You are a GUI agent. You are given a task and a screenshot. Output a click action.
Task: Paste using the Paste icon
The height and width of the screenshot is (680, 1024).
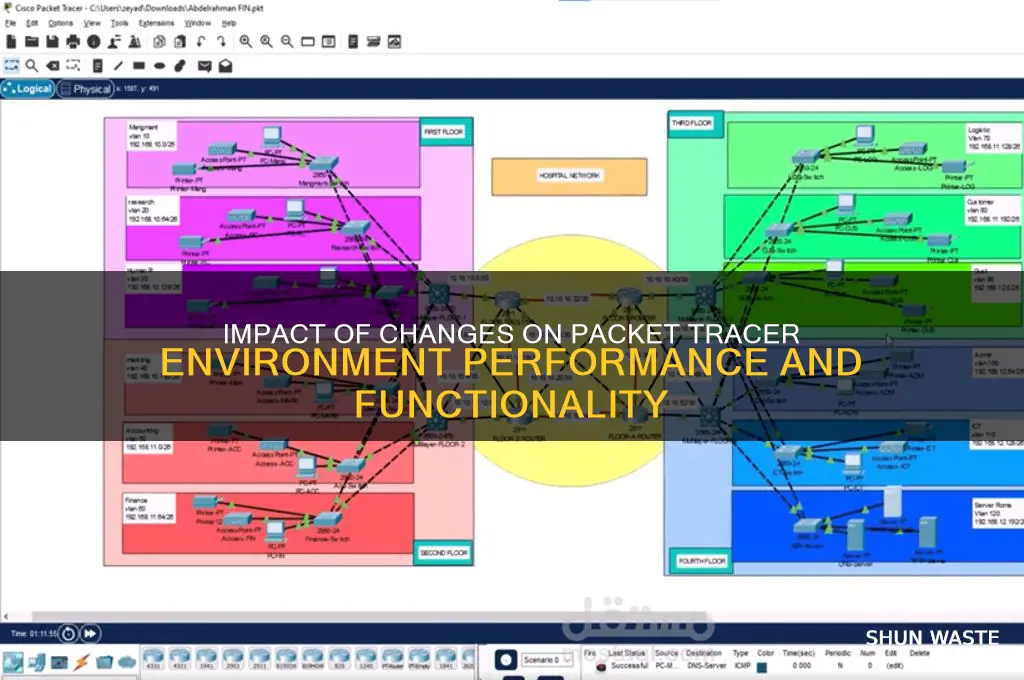pos(180,42)
